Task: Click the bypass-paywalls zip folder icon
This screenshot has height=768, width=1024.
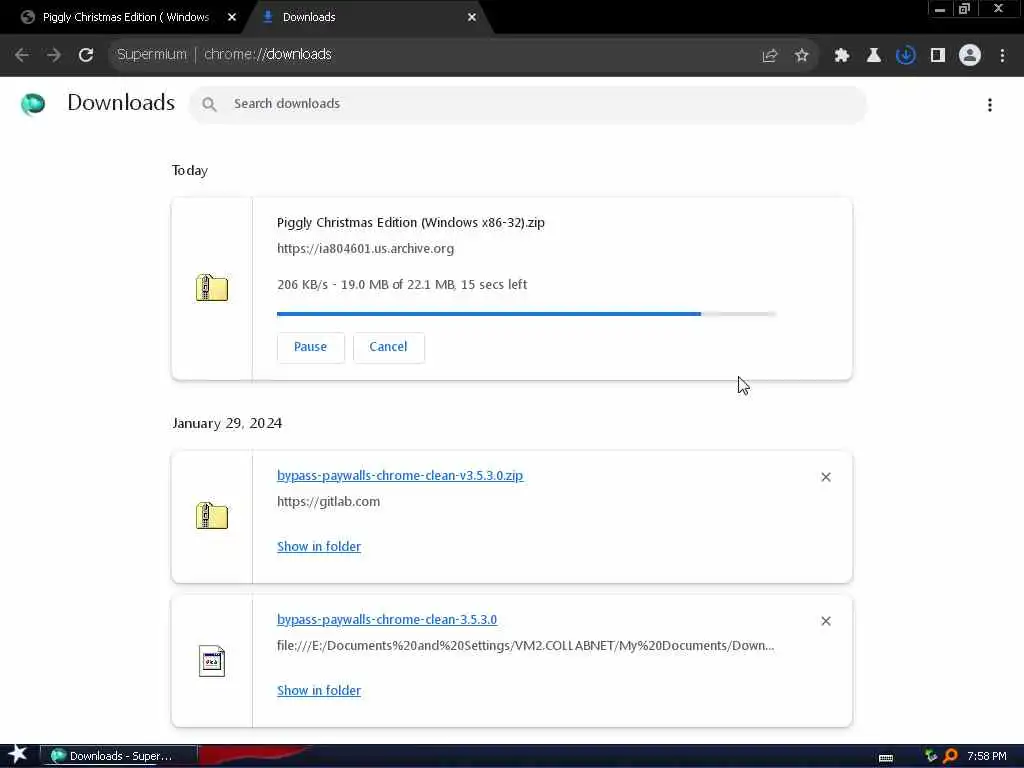Action: click(x=212, y=516)
